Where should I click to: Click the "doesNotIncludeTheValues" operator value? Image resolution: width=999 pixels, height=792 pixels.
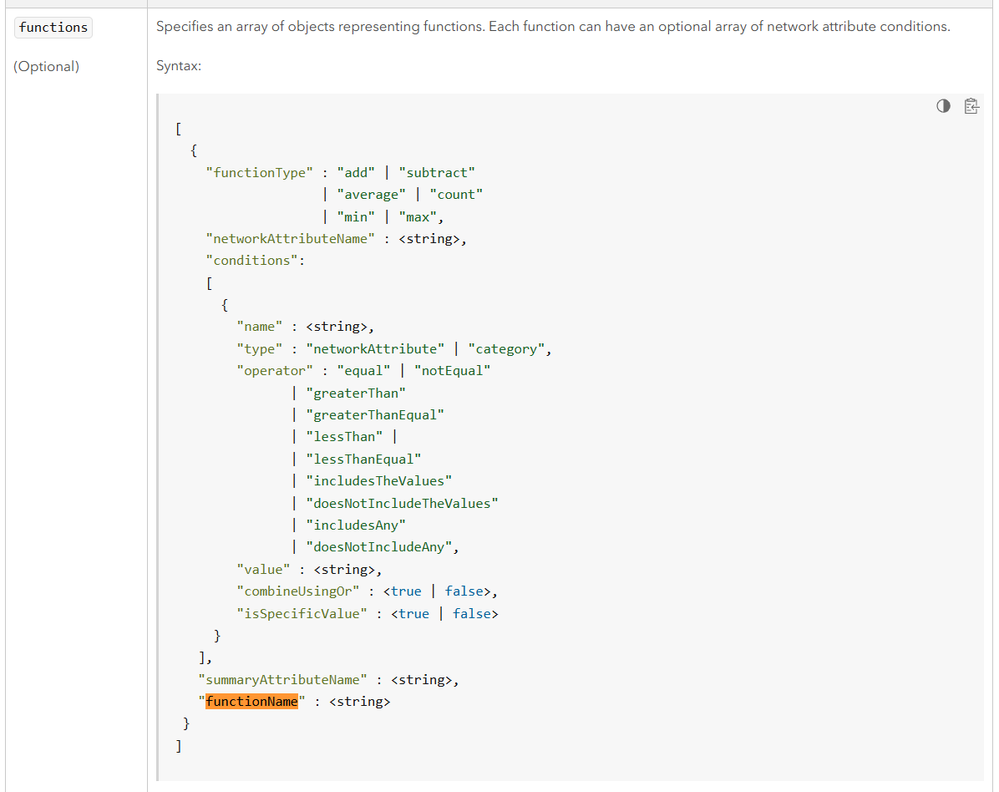402,503
